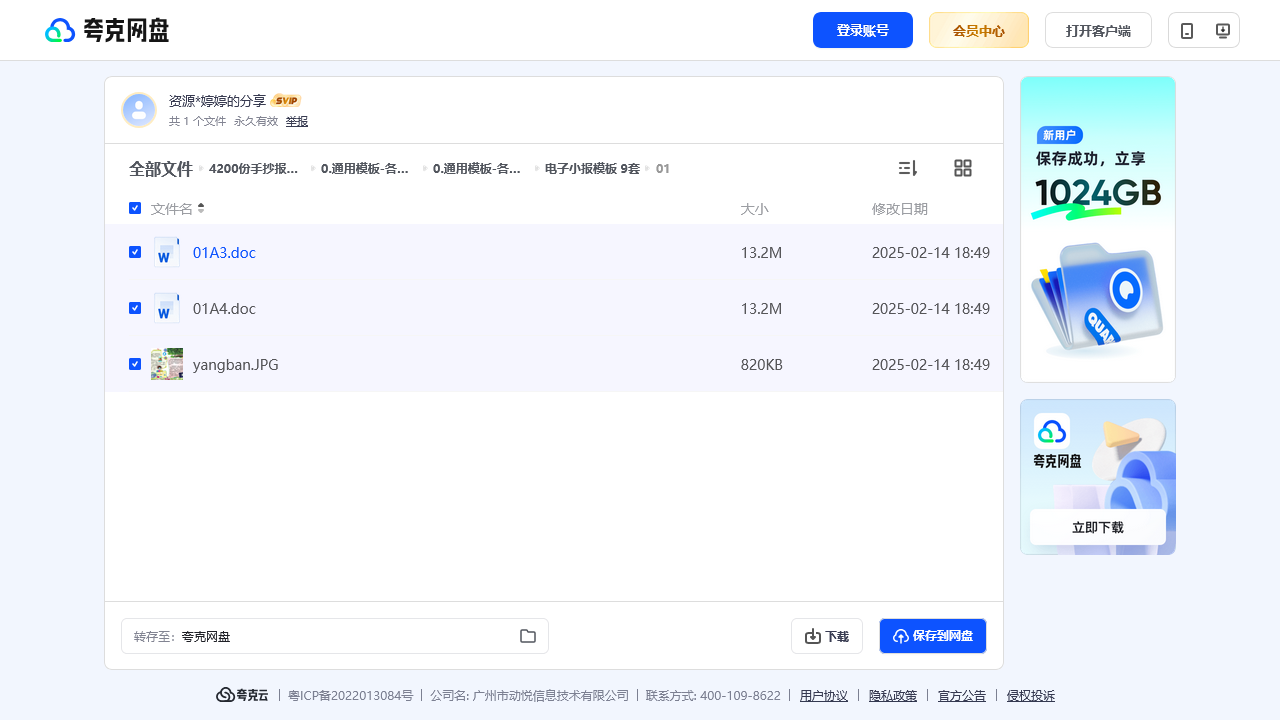Click the sharer's avatar icon
The height and width of the screenshot is (720, 1280).
click(139, 110)
